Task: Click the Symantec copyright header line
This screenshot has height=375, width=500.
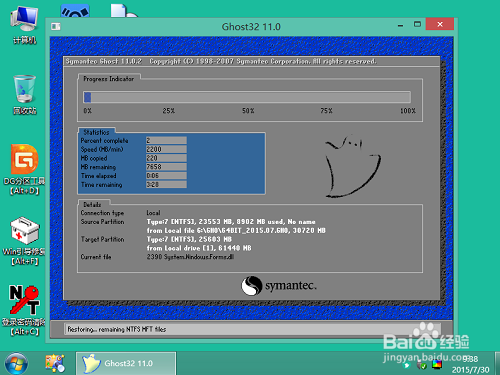Action: (221, 61)
